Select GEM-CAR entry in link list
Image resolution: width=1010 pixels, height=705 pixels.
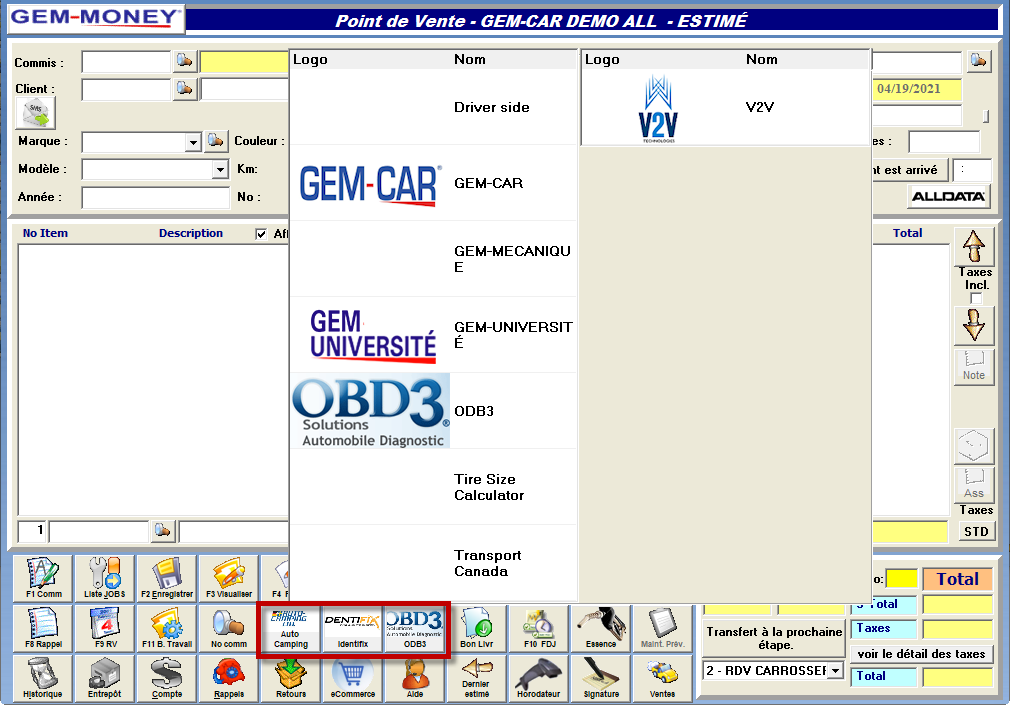433,183
